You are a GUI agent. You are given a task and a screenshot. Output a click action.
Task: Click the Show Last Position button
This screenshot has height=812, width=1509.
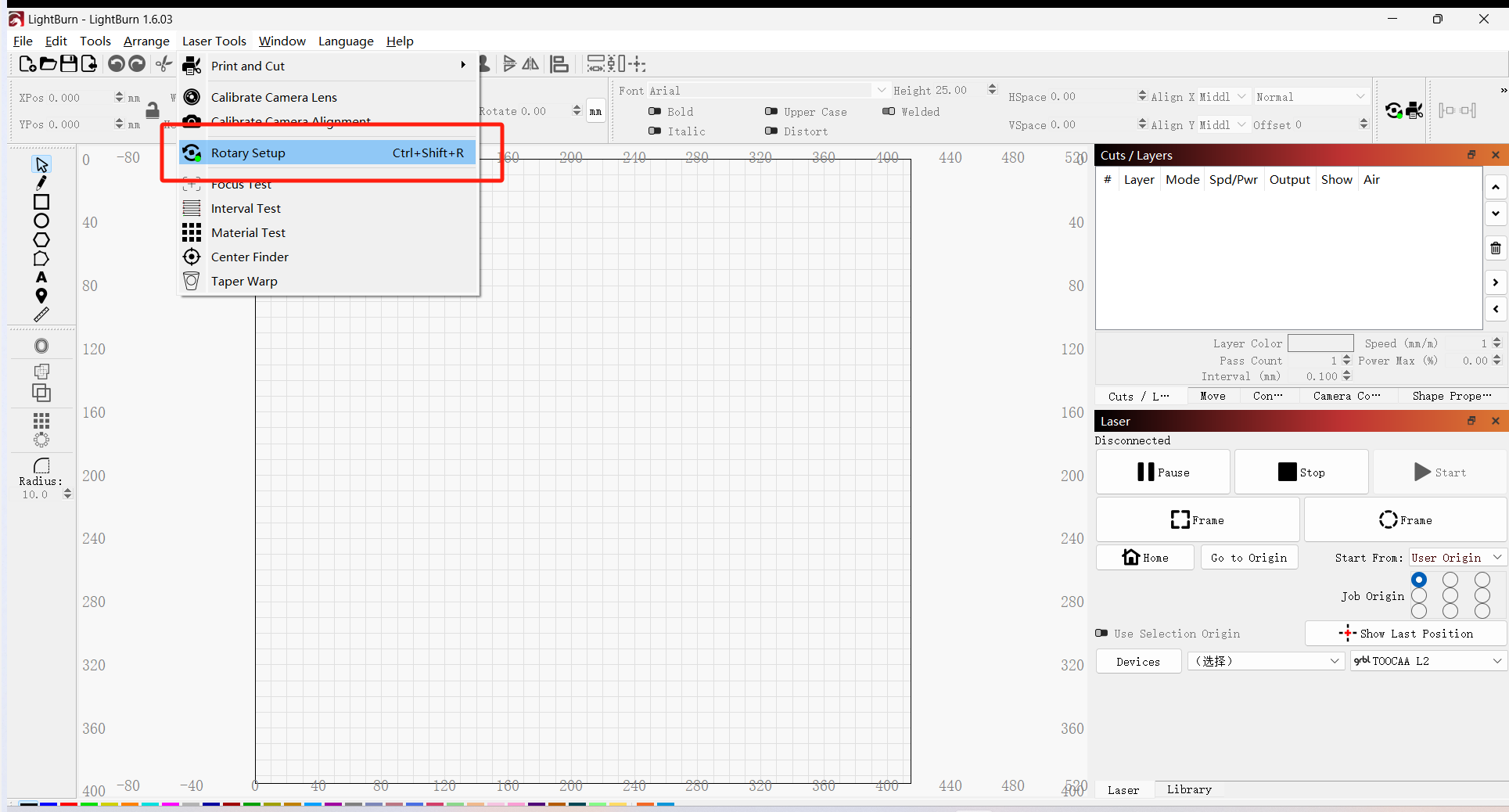(x=1406, y=633)
